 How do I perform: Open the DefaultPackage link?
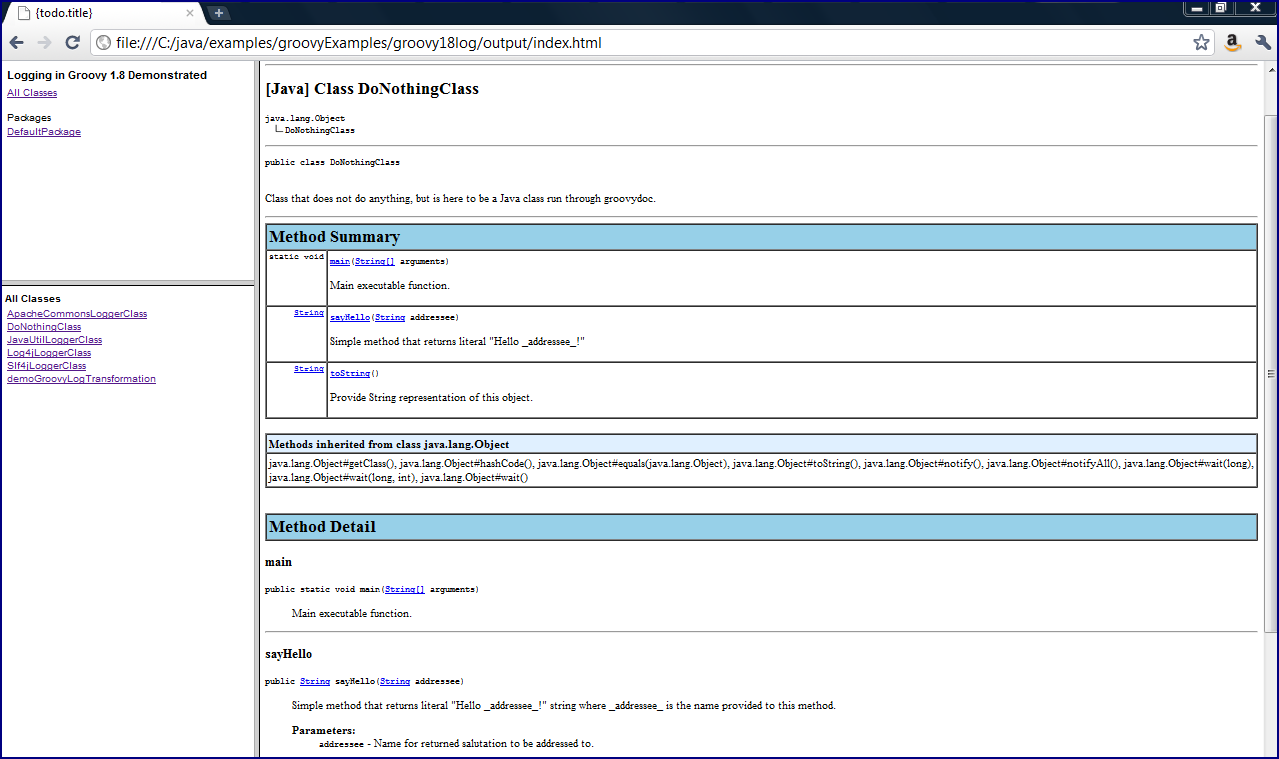click(x=44, y=132)
